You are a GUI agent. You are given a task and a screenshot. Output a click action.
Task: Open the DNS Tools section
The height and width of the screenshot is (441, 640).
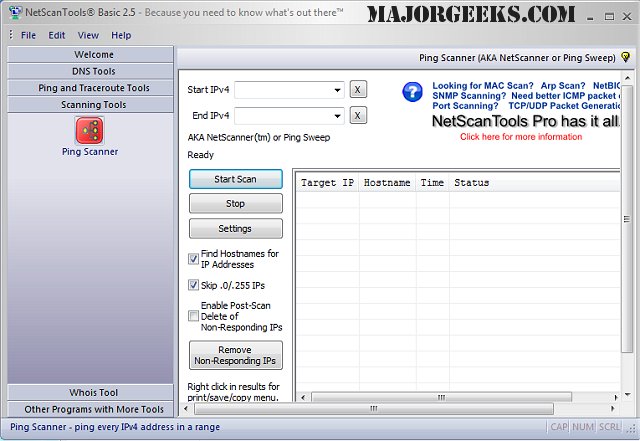(x=90, y=71)
